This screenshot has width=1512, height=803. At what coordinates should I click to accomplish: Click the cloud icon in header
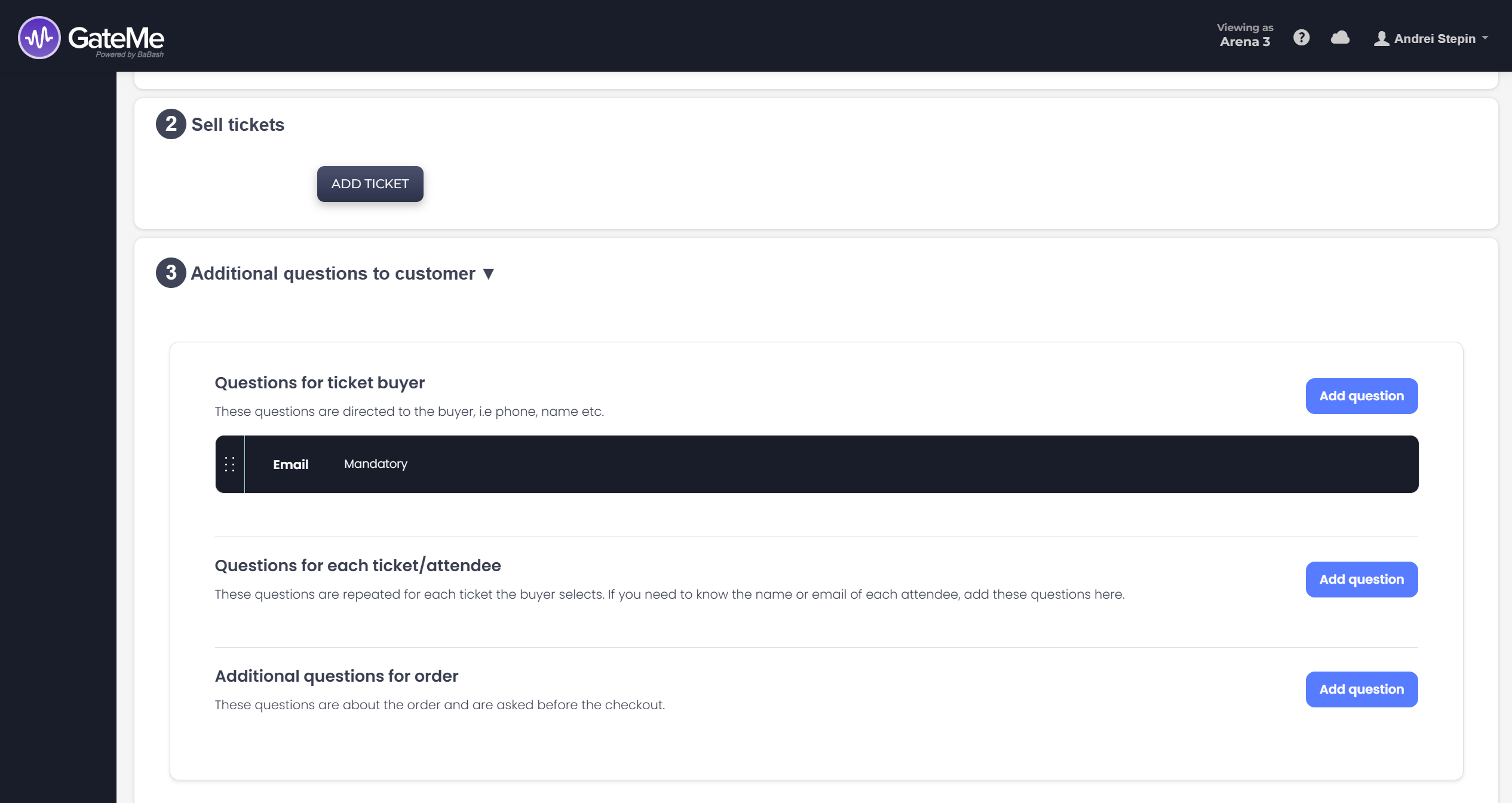tap(1340, 38)
